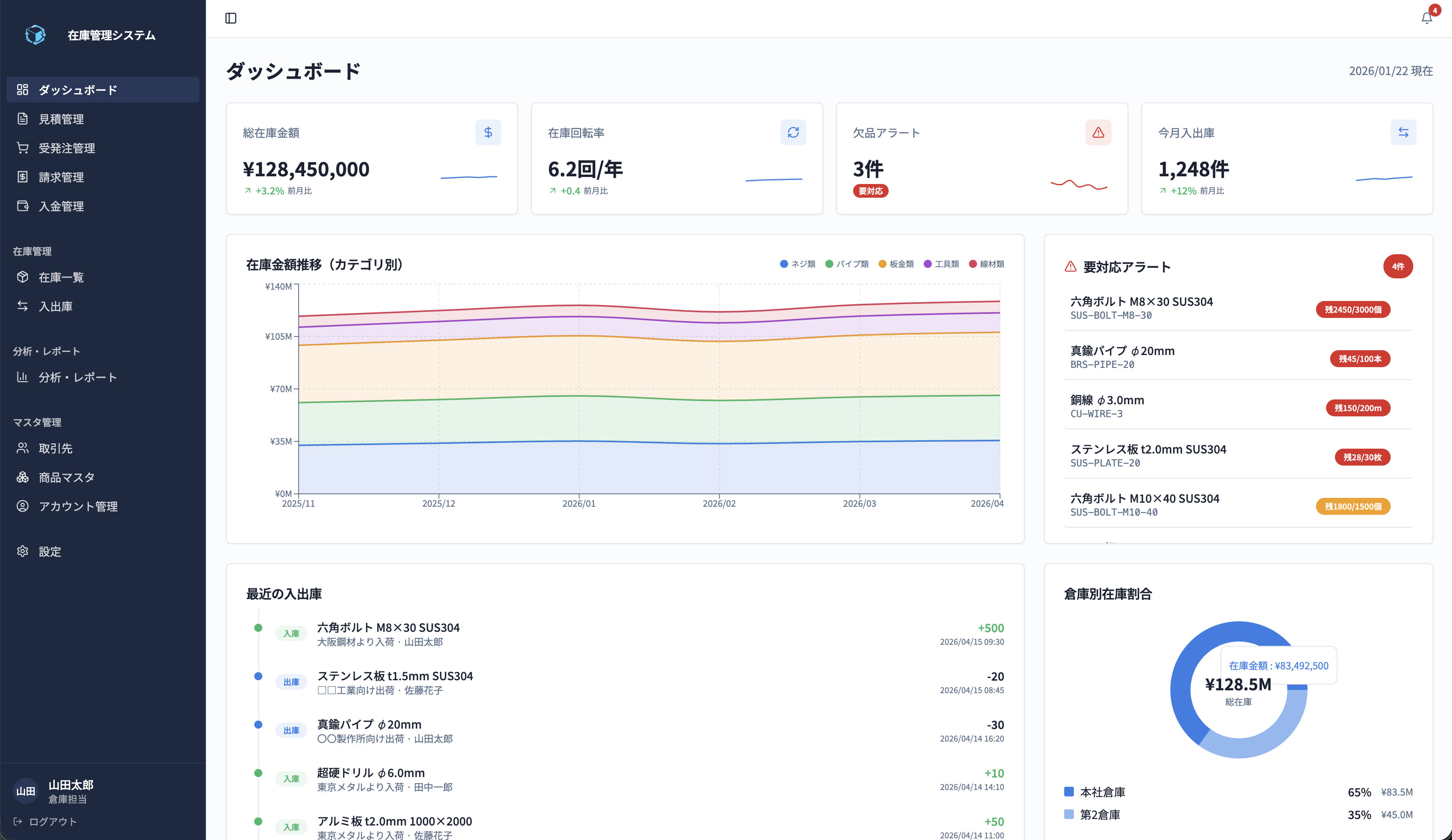Click the orange 残1800/1500個 badge

point(1353,506)
